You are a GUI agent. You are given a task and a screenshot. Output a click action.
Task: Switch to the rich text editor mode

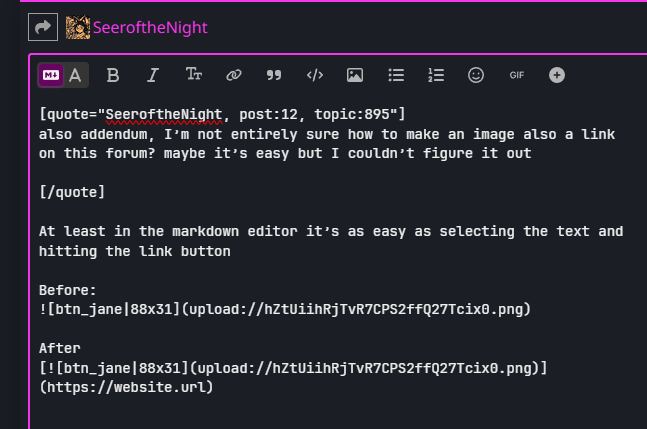click(x=75, y=75)
